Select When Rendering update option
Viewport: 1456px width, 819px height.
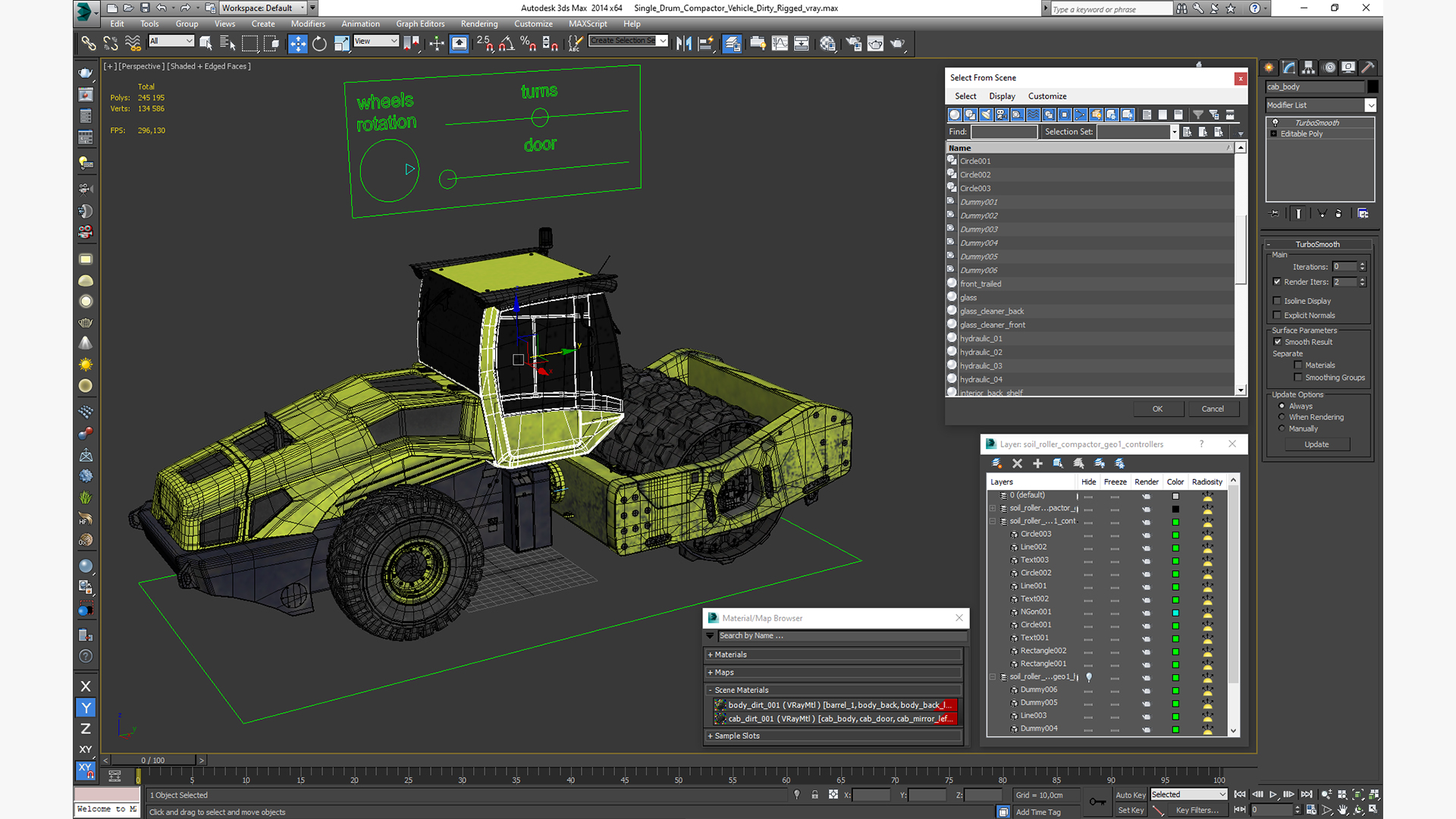pos(1282,417)
